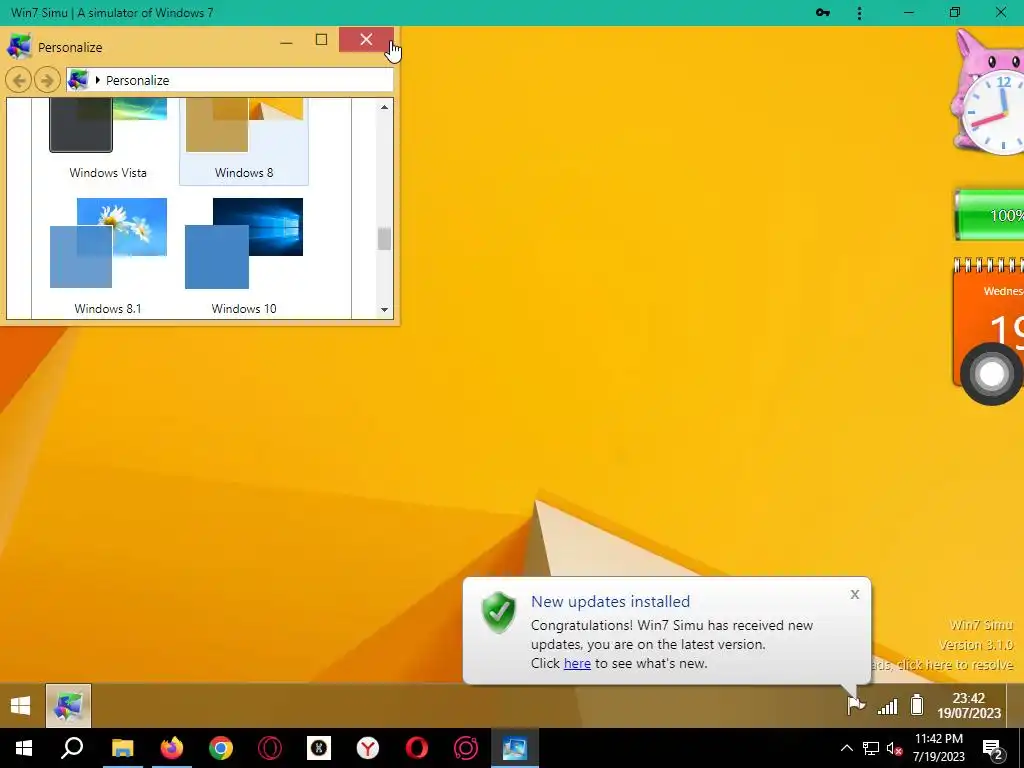
Task: Open the simulator Start button
Action: pos(20,705)
